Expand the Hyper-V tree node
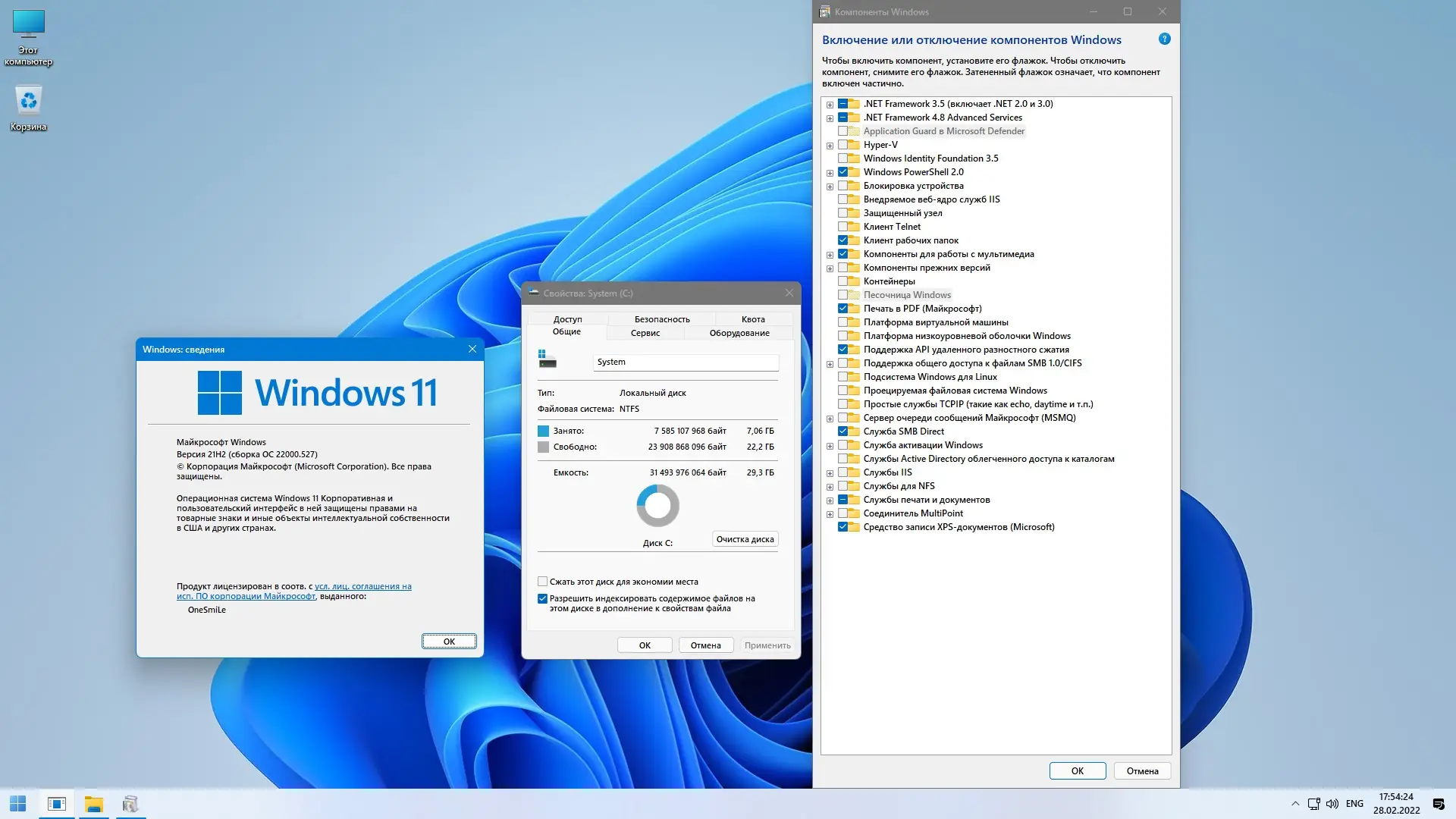 830,146
